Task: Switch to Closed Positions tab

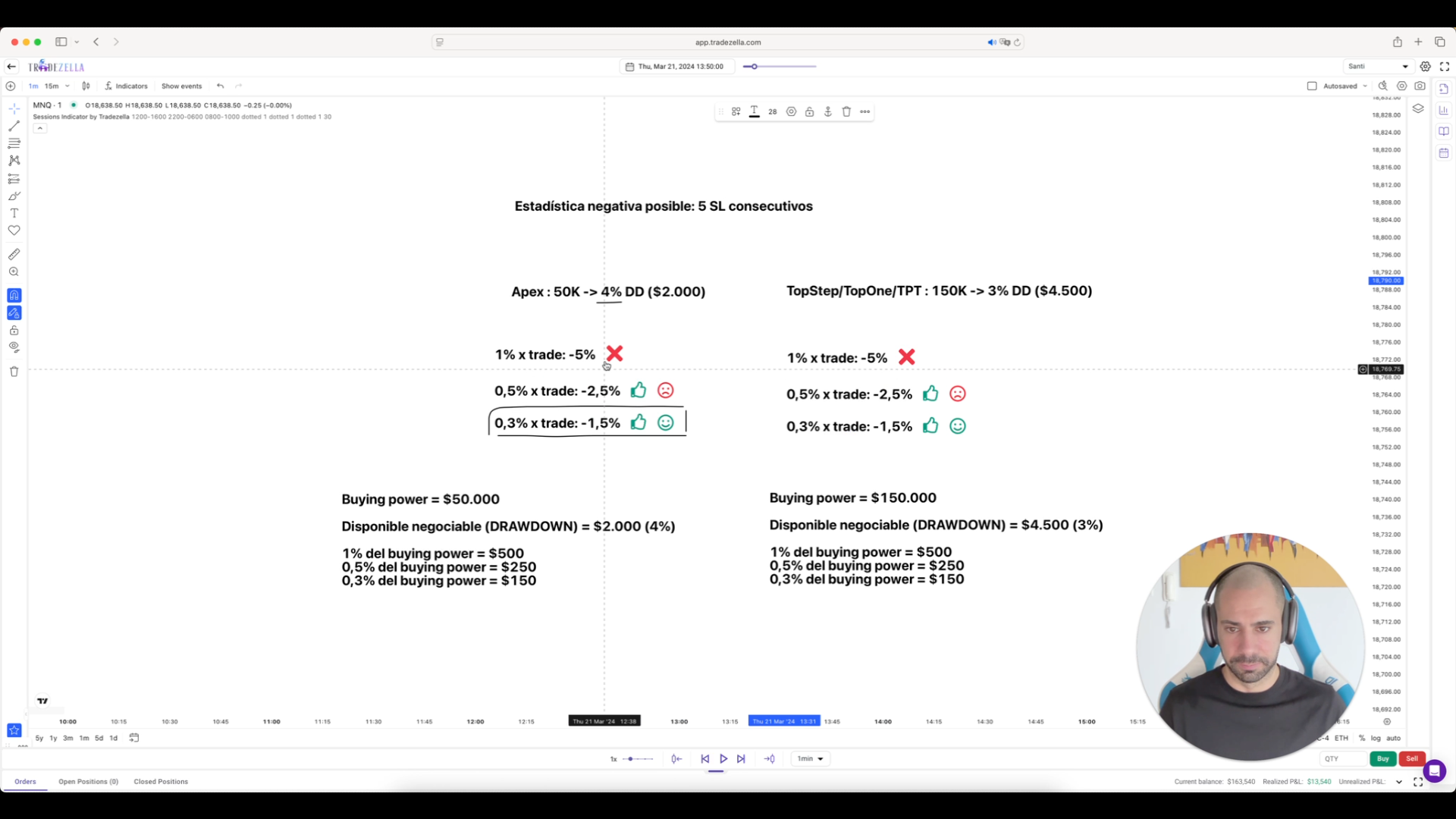Action: tap(161, 782)
